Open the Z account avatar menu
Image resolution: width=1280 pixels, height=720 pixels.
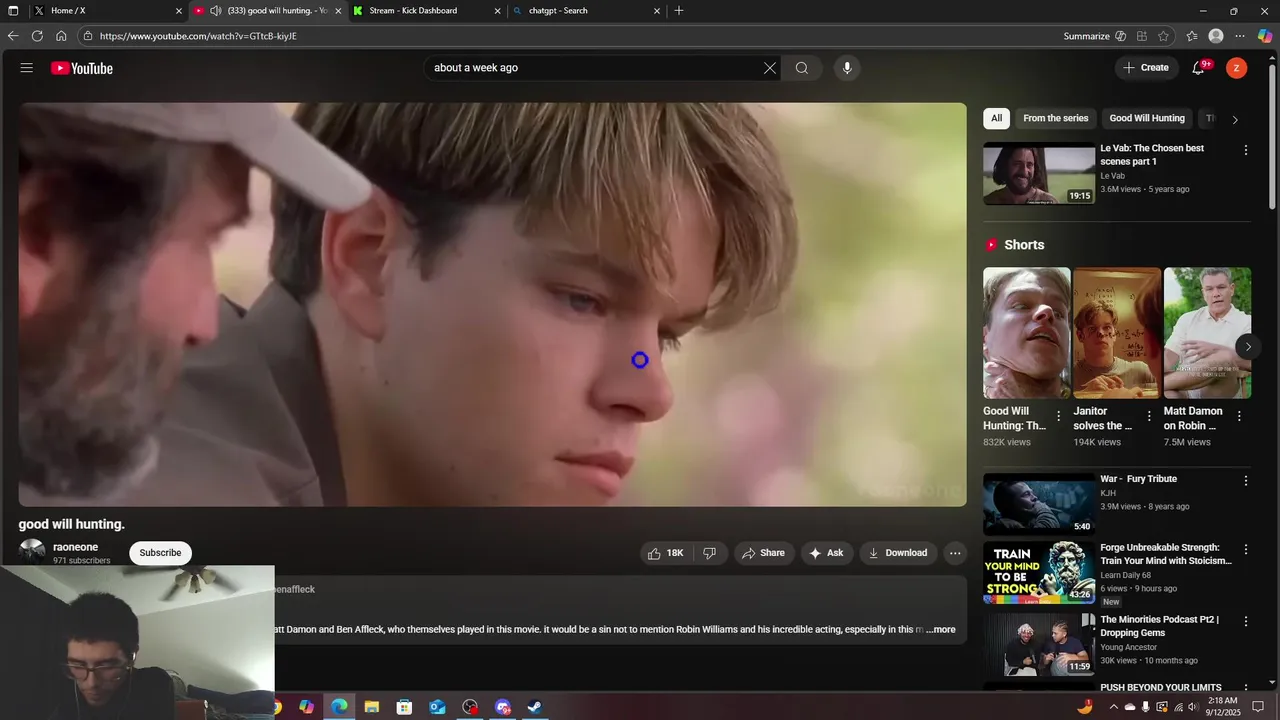tap(1237, 68)
